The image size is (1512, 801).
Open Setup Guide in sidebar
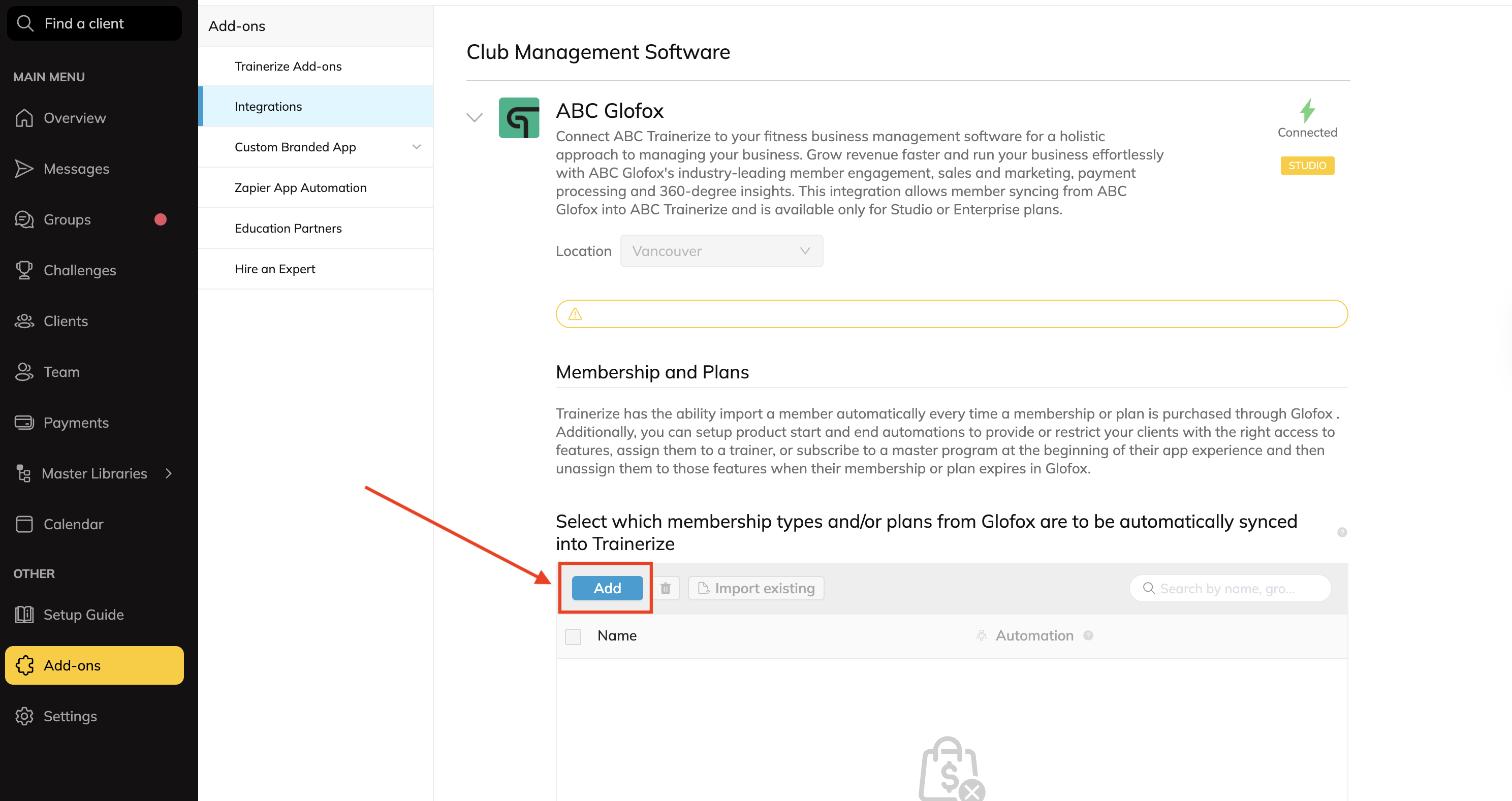pyautogui.click(x=83, y=615)
